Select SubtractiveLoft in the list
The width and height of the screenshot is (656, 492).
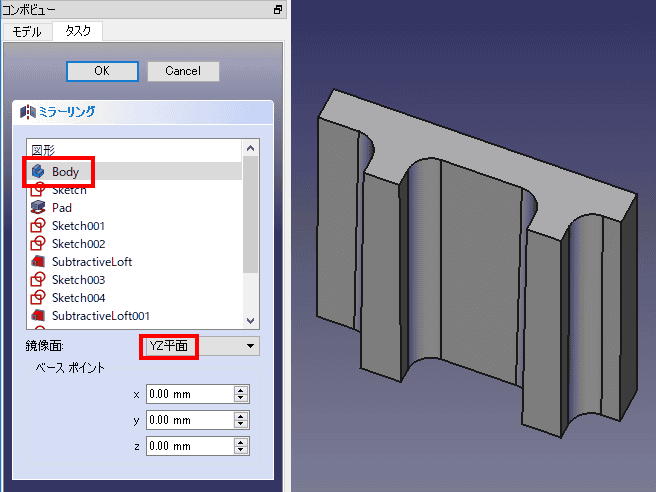(x=134, y=261)
